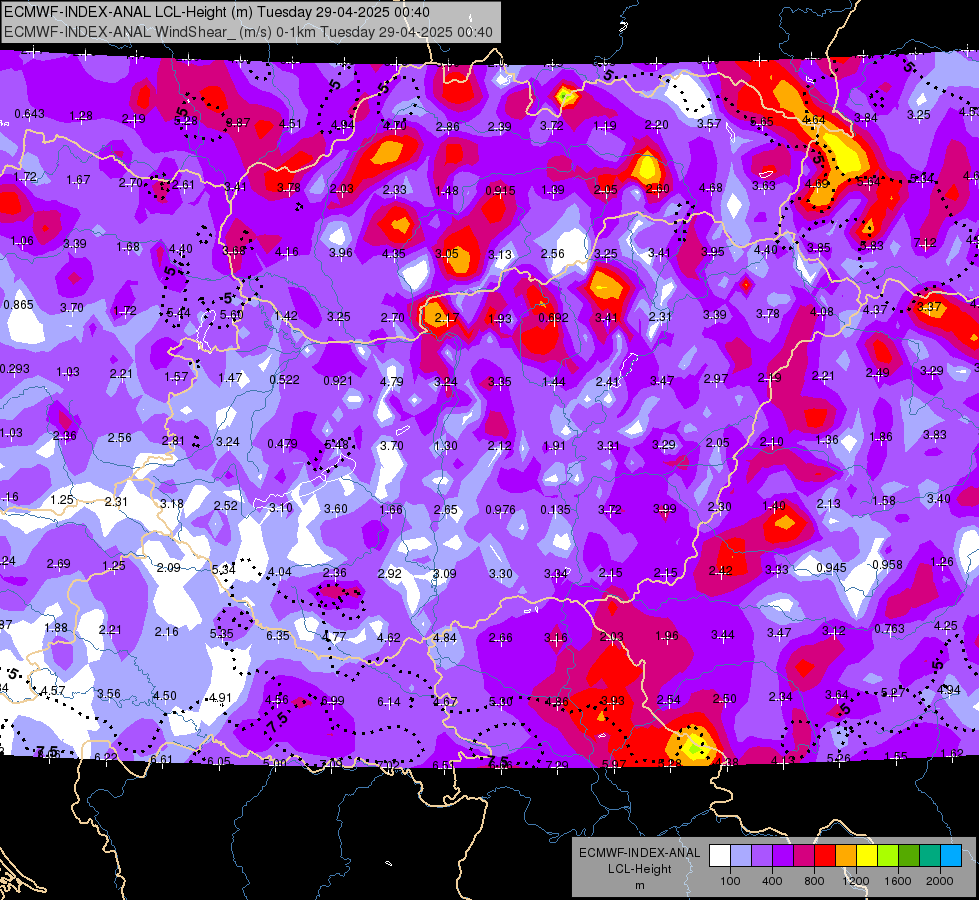Click the wind shear value 6.99
The image size is (979, 900).
[332, 701]
